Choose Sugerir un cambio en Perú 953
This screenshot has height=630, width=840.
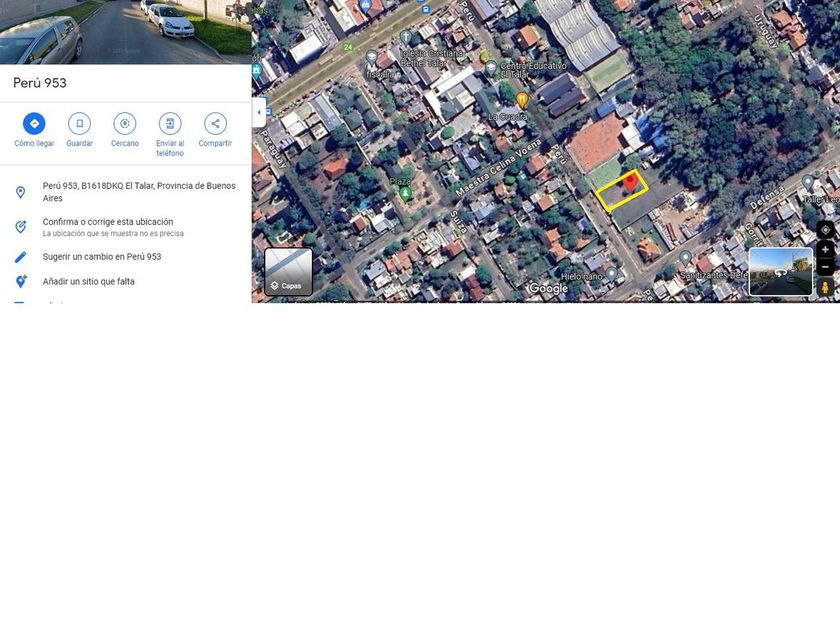pos(102,257)
